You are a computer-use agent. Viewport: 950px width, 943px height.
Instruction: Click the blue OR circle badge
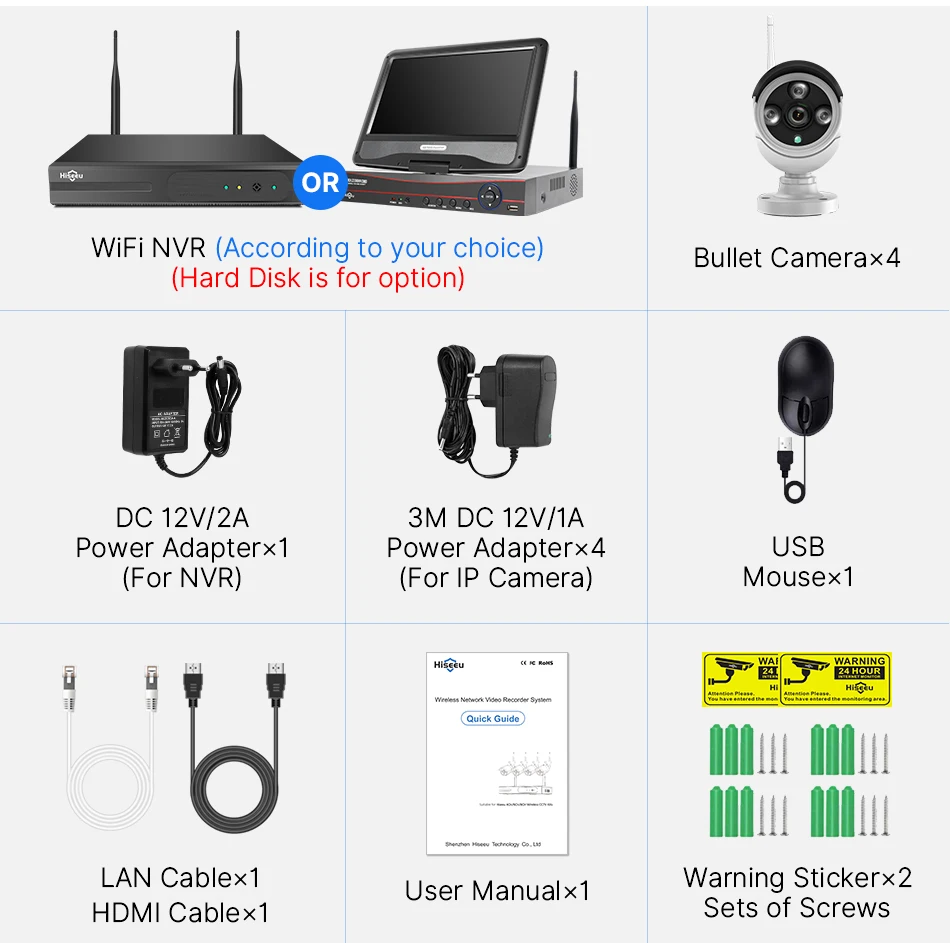click(320, 182)
